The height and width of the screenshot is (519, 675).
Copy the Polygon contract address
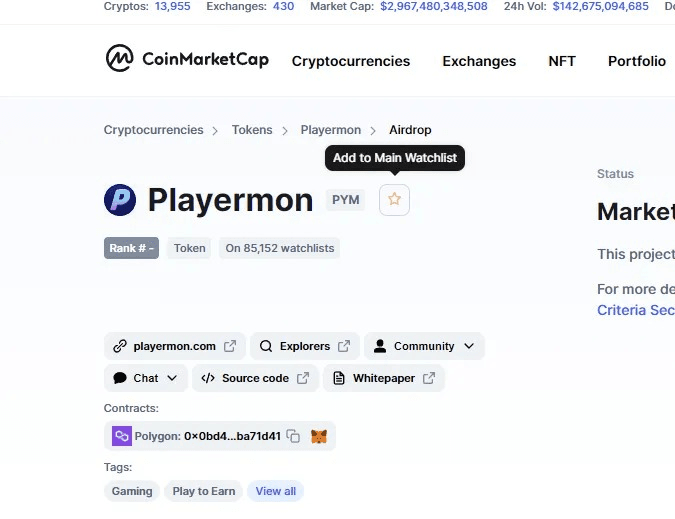pyautogui.click(x=293, y=436)
